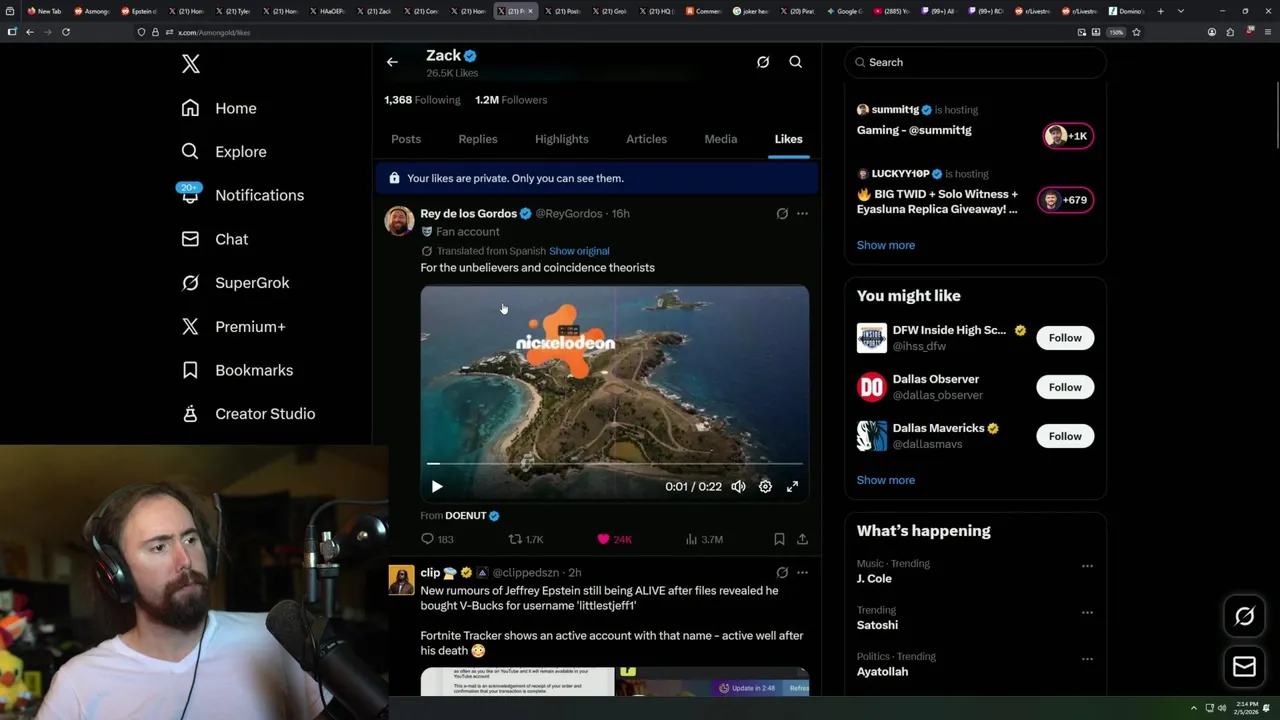1280x720 pixels.
Task: Click the video progress bar
Action: coord(615,463)
